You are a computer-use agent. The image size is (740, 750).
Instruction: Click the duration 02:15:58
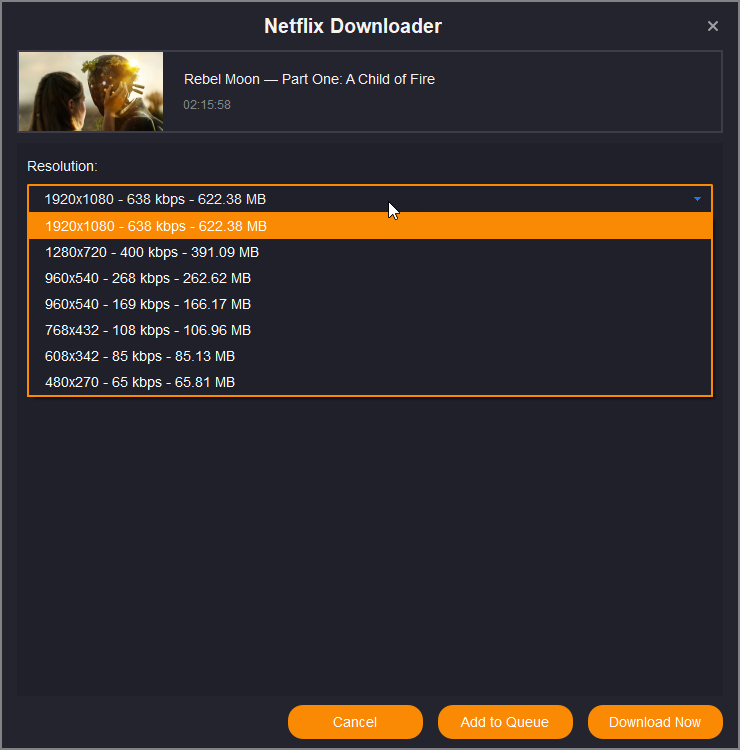click(207, 105)
